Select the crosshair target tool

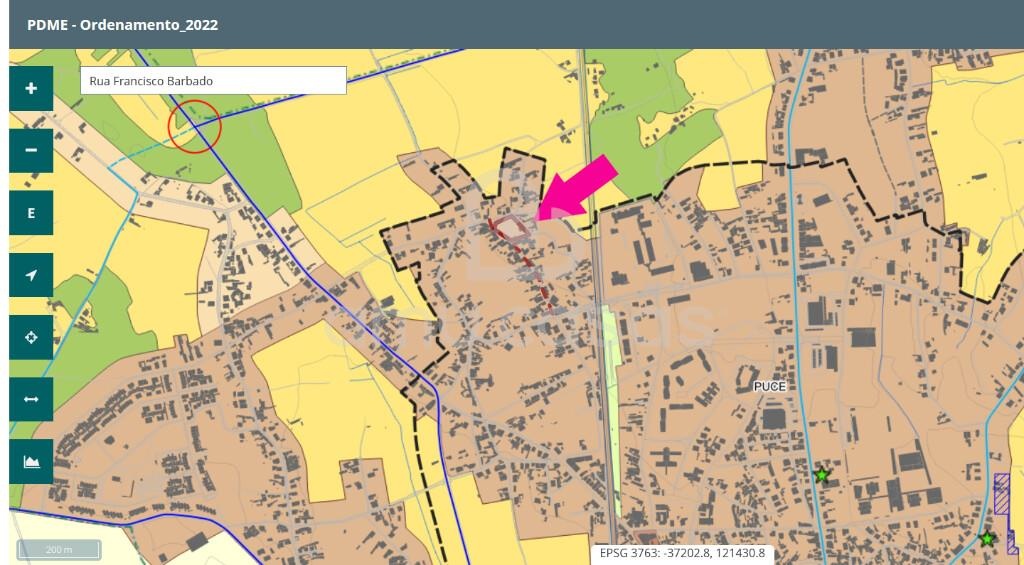(31, 337)
